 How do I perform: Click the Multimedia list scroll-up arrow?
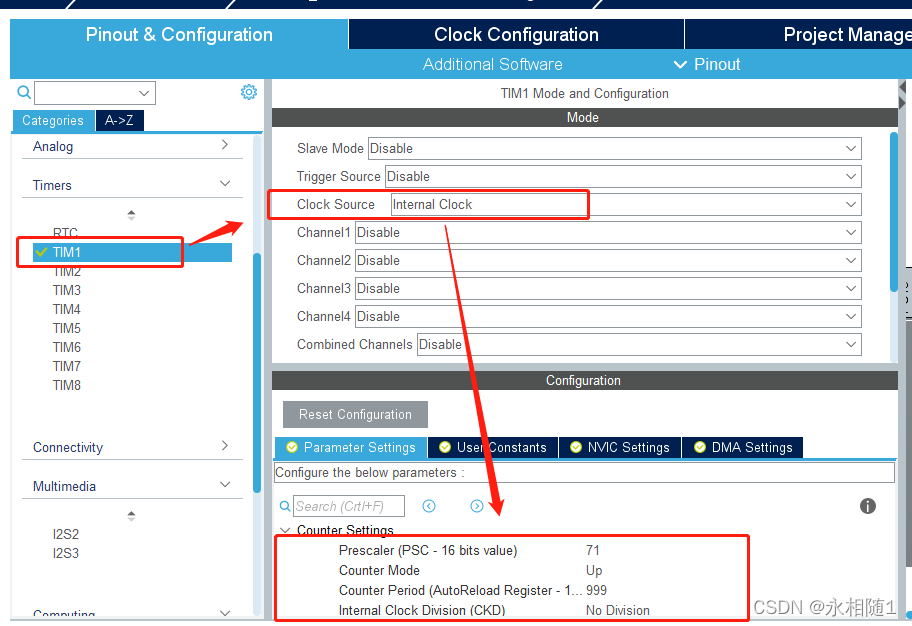(x=131, y=514)
